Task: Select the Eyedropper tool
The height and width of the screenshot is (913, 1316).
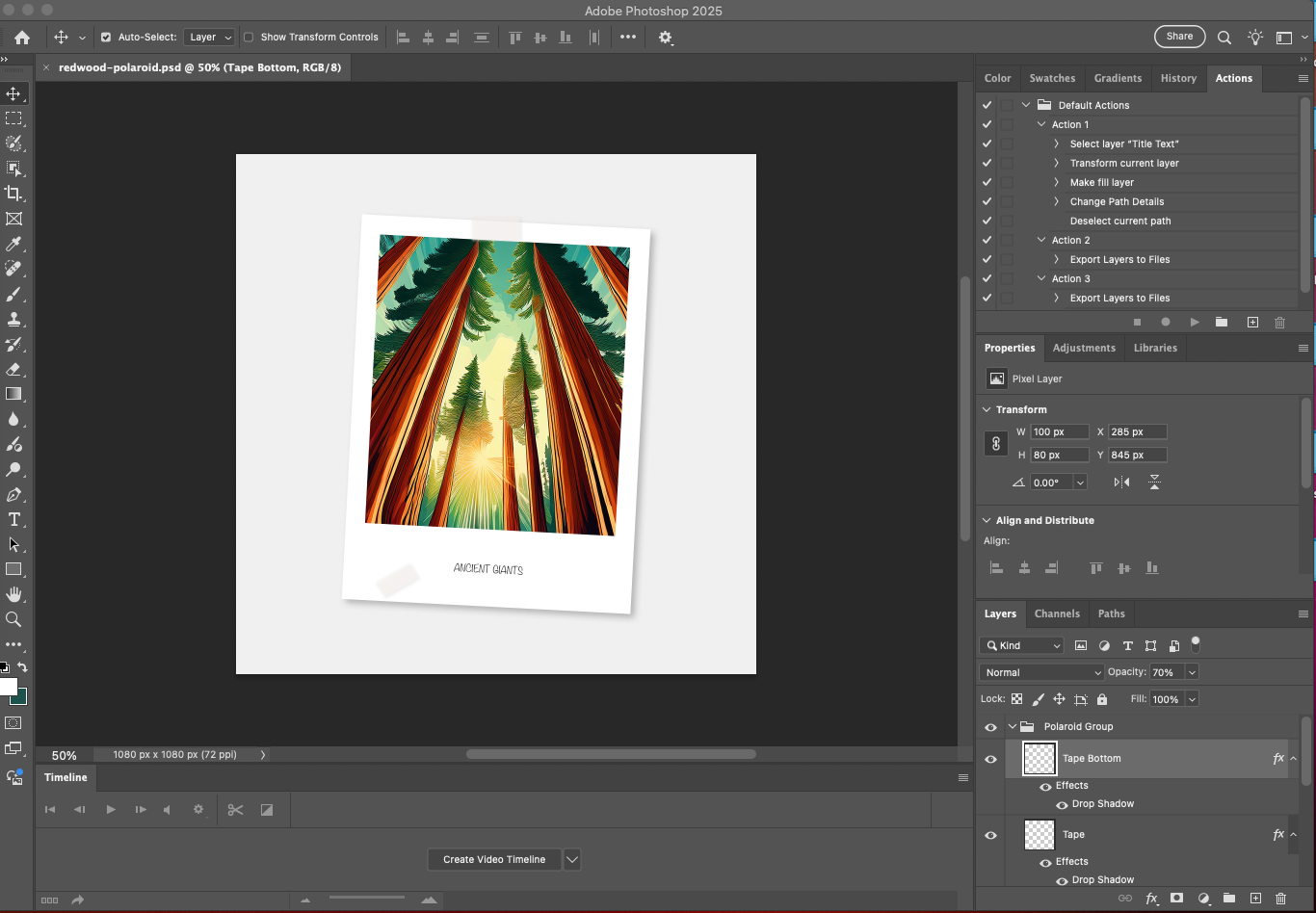Action: pyautogui.click(x=13, y=245)
